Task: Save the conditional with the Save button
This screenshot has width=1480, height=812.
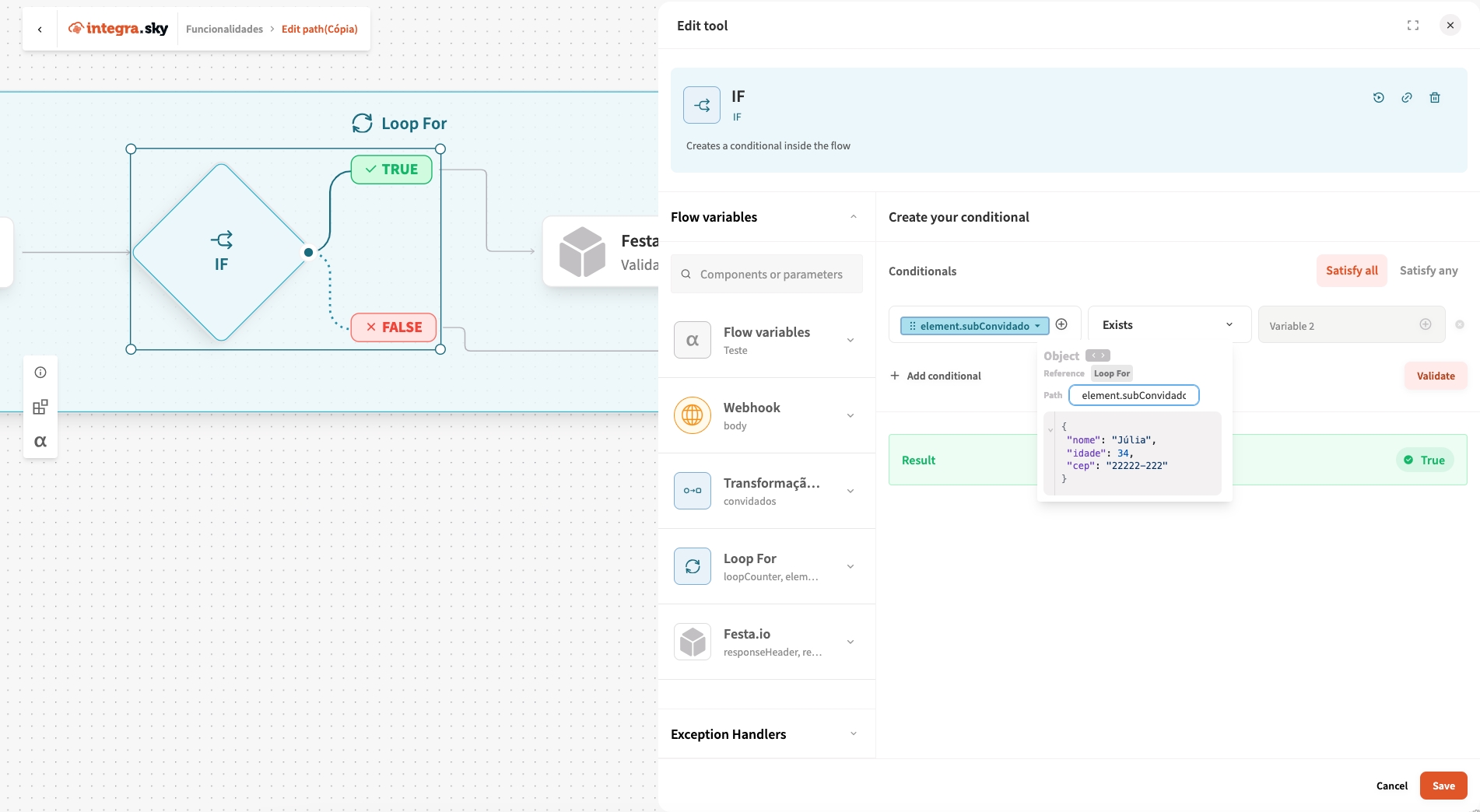Action: pyautogui.click(x=1443, y=786)
